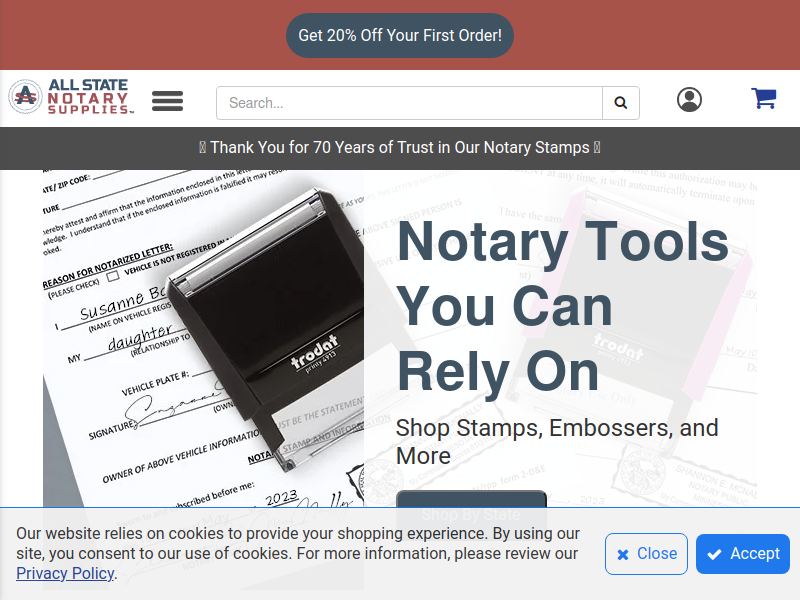View the shopping cart

(764, 98)
